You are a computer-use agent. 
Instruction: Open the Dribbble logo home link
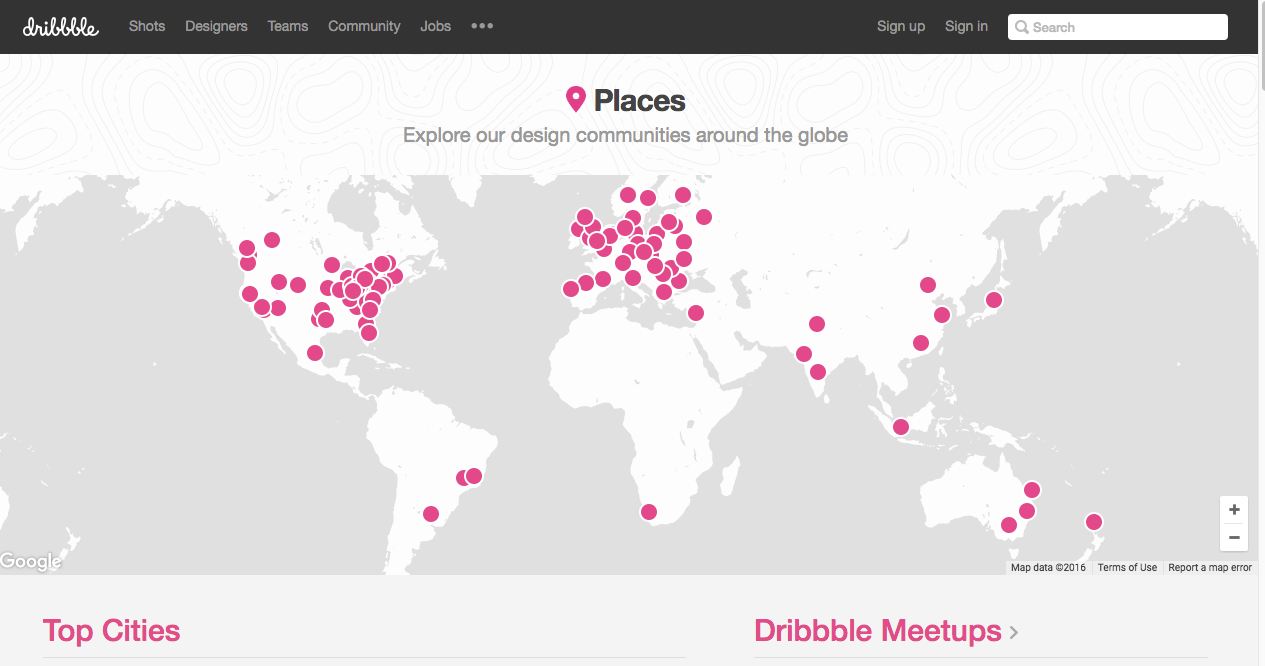pyautogui.click(x=61, y=27)
